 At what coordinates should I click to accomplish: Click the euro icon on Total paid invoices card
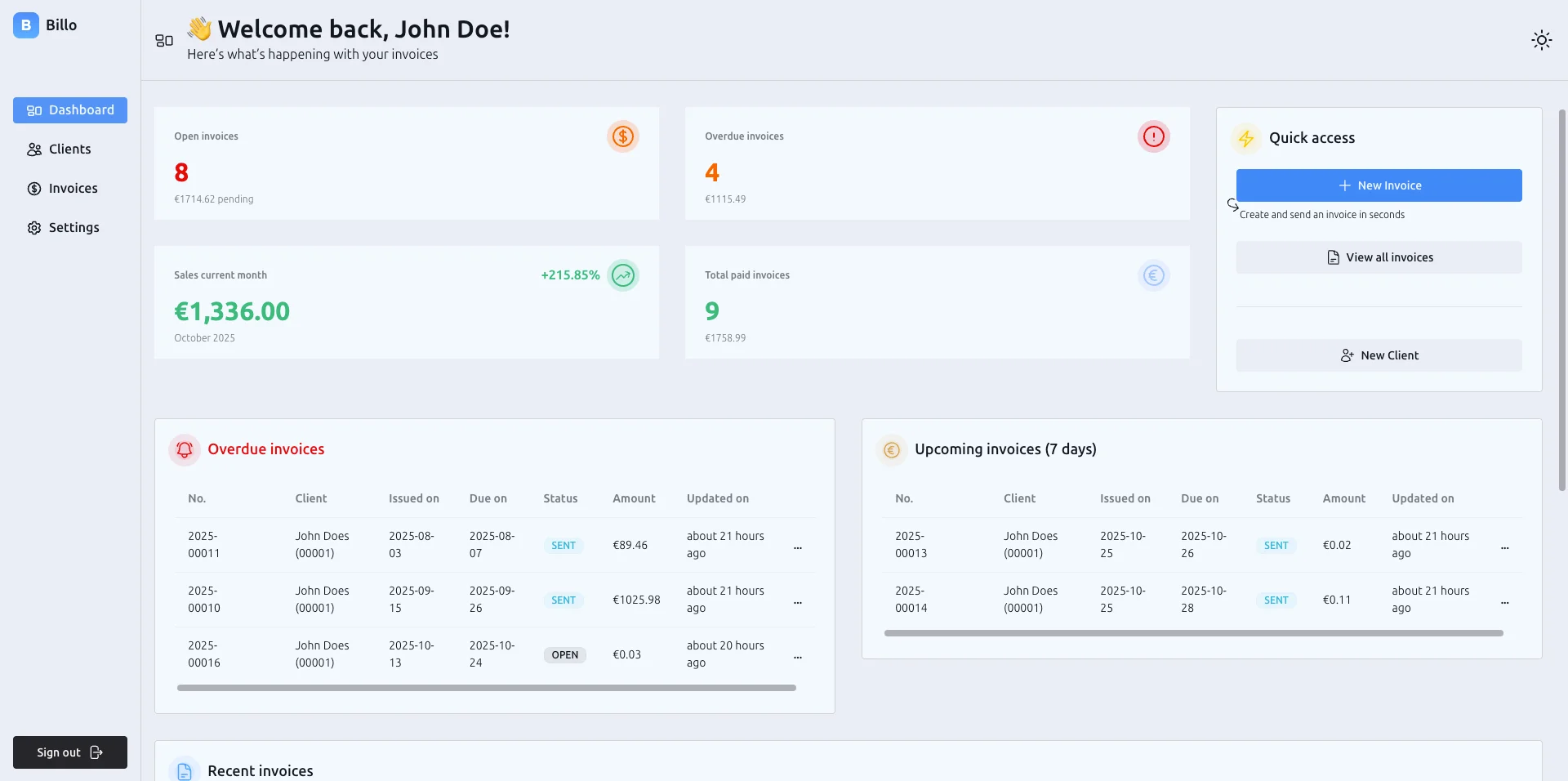pos(1153,275)
